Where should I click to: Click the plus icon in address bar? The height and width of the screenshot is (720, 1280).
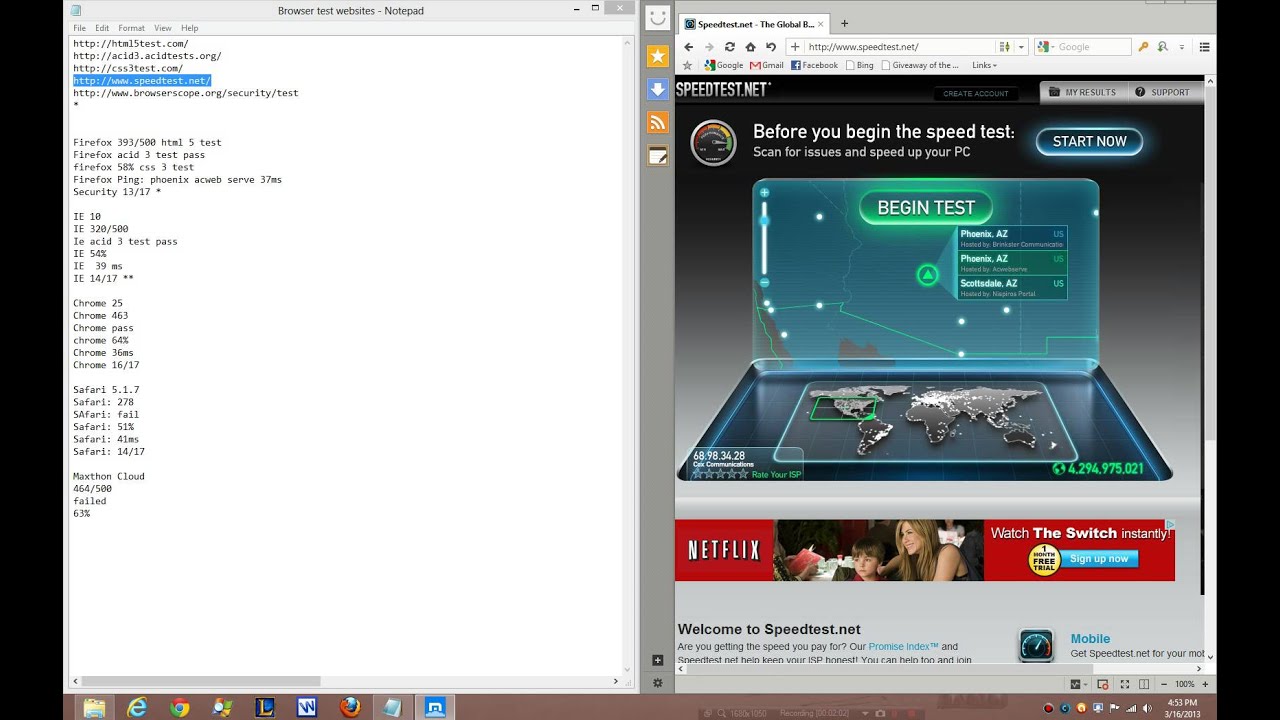coord(795,47)
